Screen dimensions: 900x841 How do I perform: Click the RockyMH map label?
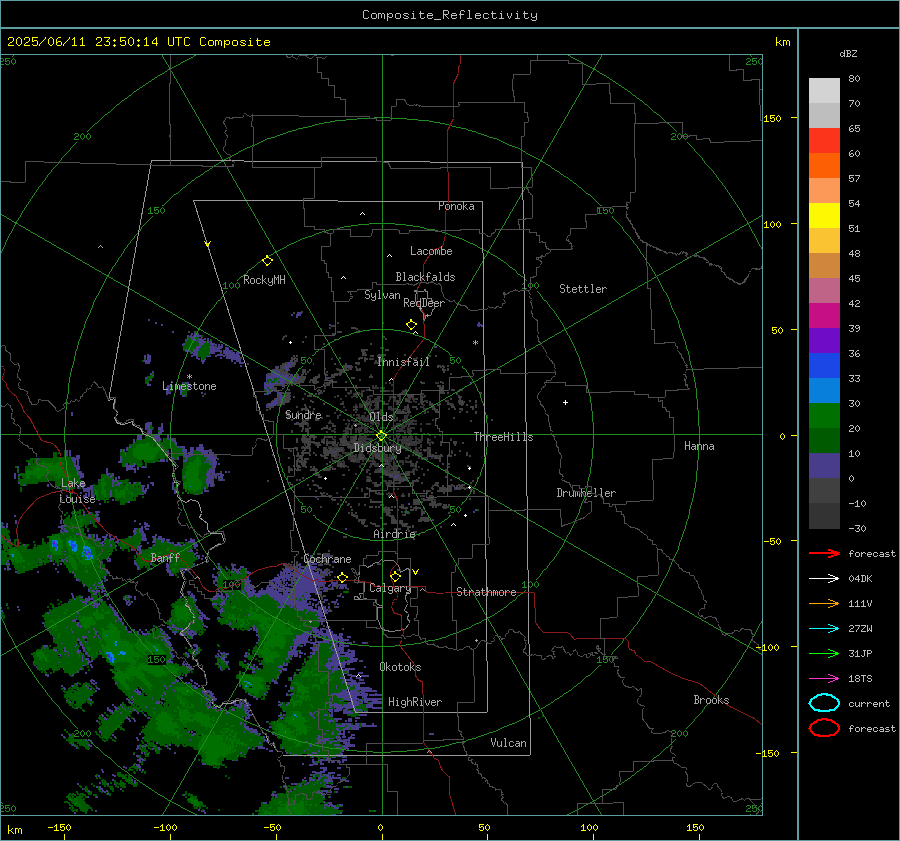click(x=264, y=280)
